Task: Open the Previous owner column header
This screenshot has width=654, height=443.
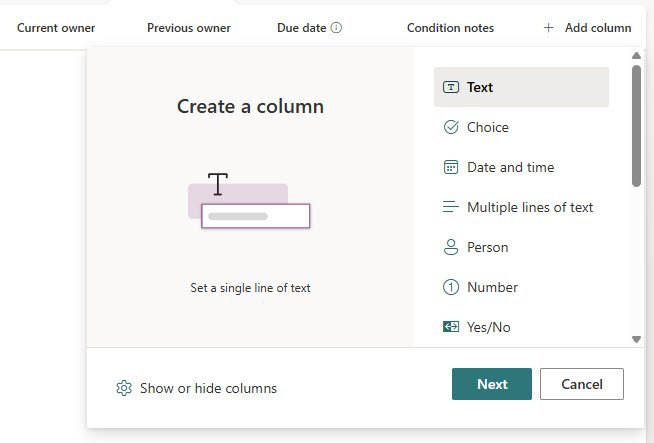Action: pos(188,28)
